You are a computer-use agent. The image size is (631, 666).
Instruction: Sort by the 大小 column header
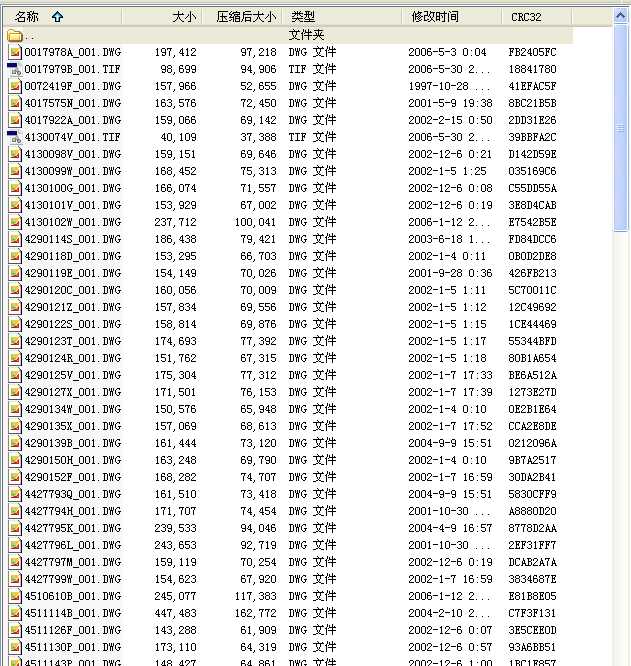(162, 17)
